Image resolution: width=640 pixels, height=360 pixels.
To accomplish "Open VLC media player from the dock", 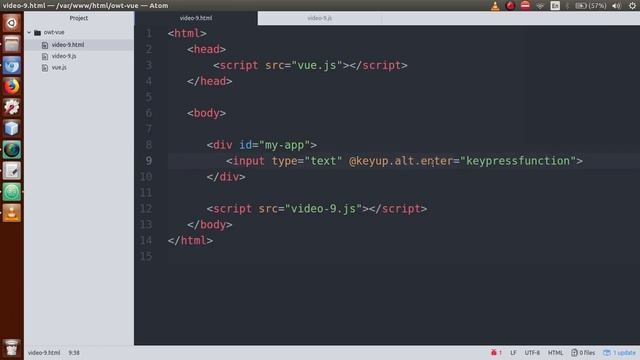I will tap(11, 213).
